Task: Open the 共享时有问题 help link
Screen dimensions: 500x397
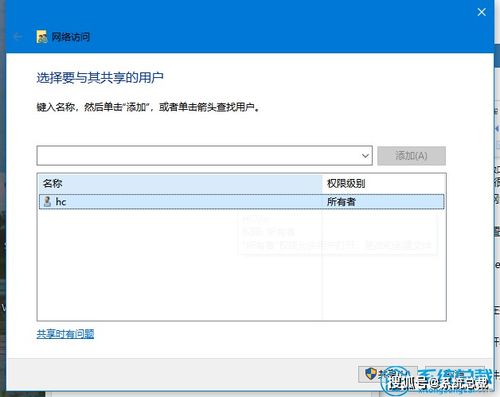Action: click(65, 334)
